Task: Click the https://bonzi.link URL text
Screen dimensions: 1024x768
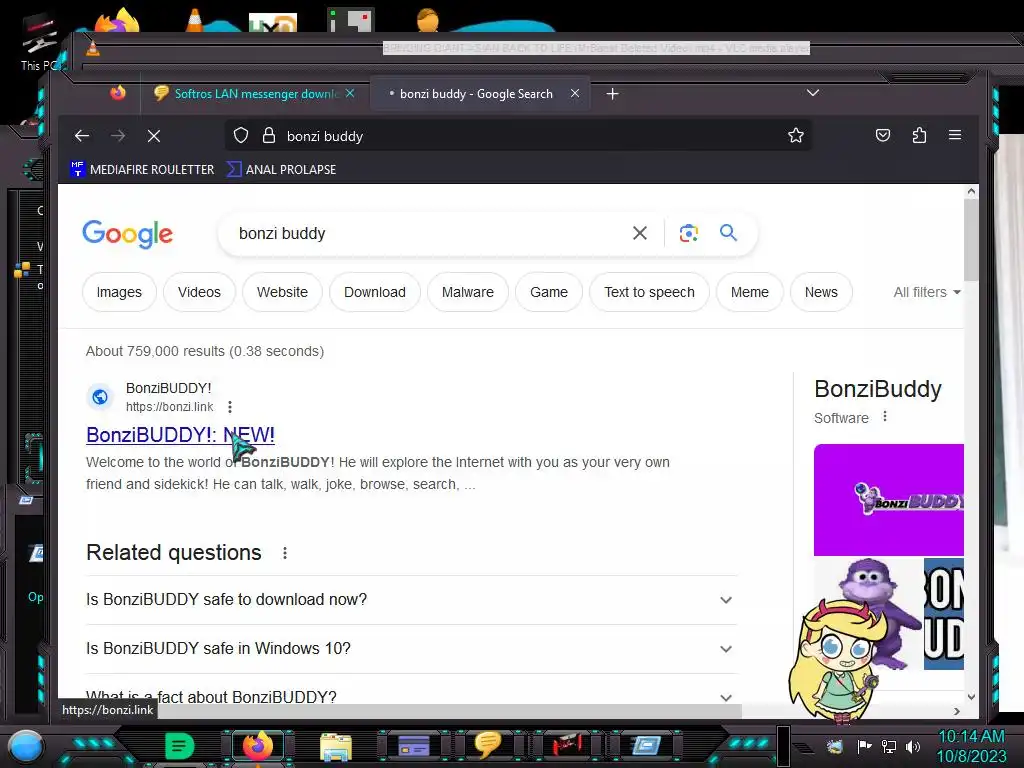Action: [x=170, y=407]
